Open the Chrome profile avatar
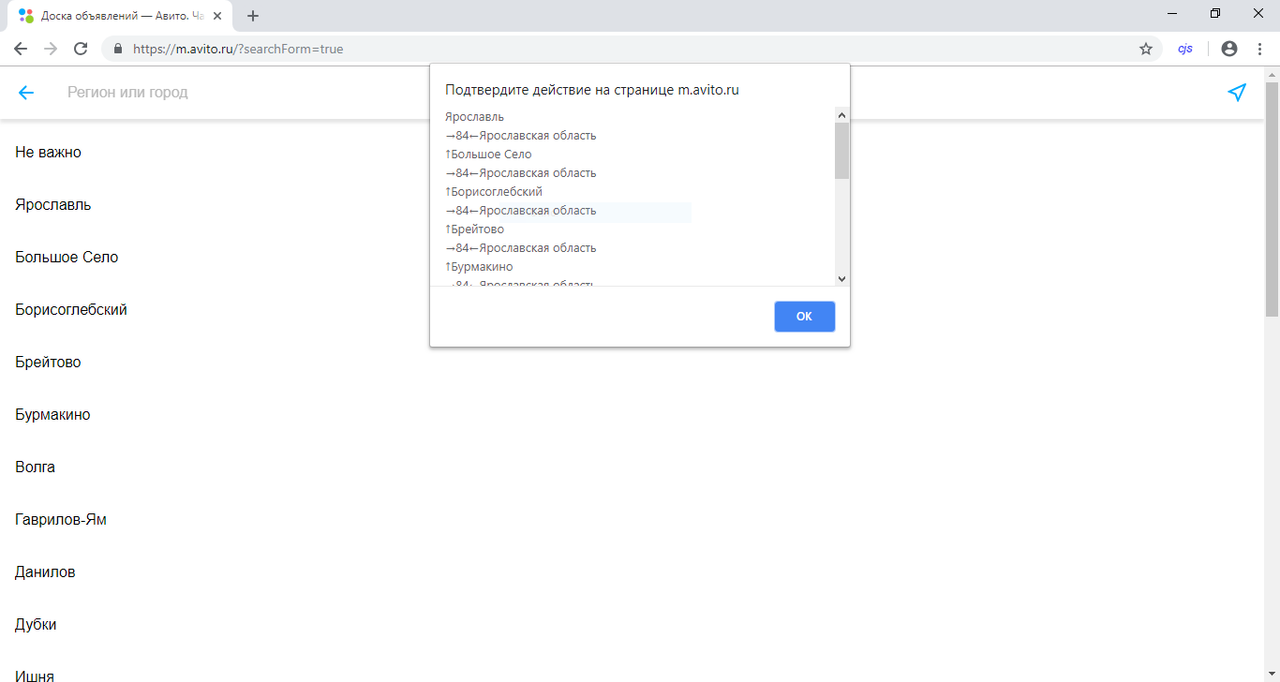This screenshot has height=682, width=1280. click(1229, 48)
